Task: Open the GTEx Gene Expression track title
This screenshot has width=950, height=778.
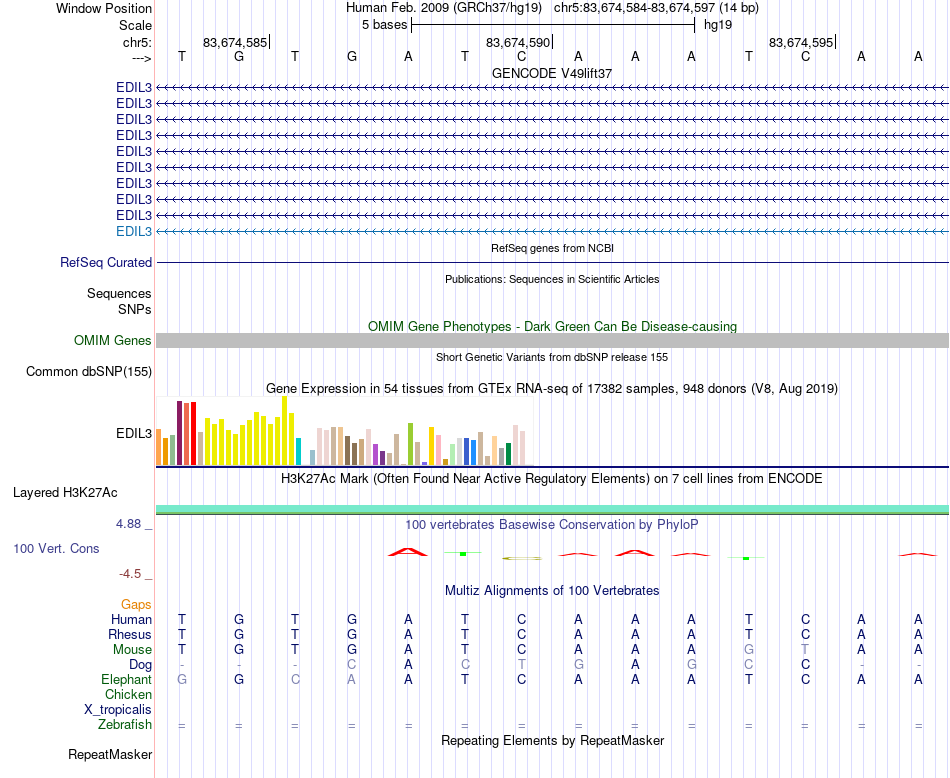Action: 552,388
